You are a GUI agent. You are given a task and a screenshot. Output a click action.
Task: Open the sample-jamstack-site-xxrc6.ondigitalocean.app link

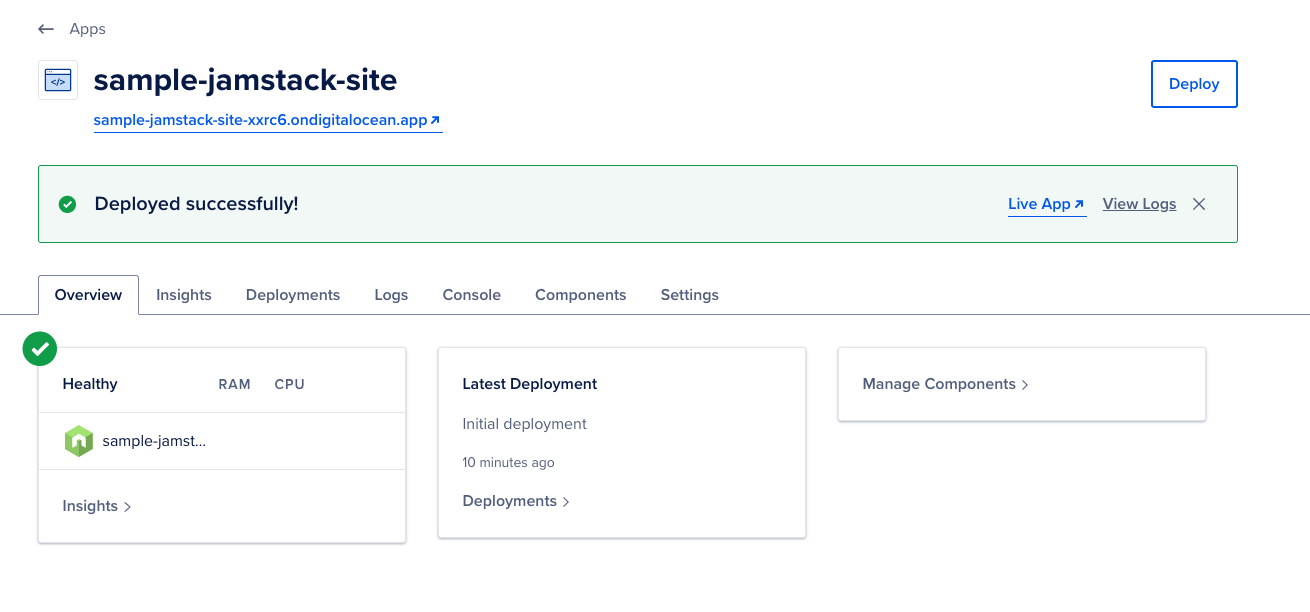pyautogui.click(x=267, y=120)
